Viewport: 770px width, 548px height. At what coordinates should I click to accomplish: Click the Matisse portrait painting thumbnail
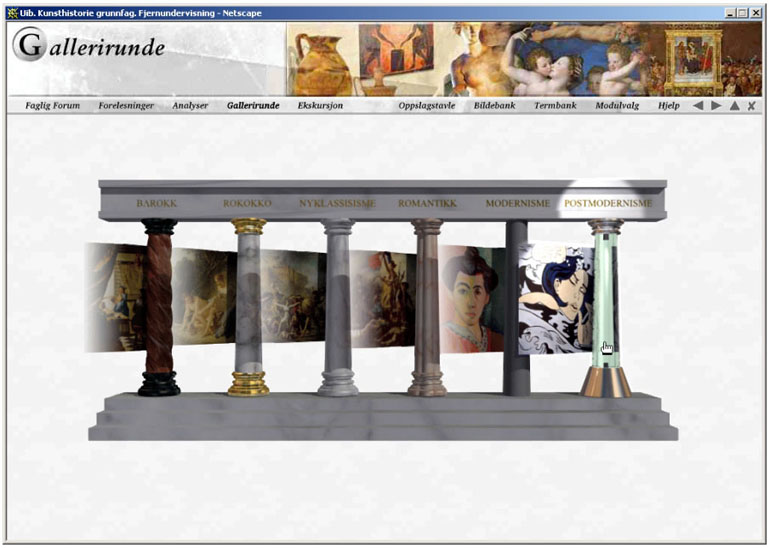pyautogui.click(x=472, y=298)
